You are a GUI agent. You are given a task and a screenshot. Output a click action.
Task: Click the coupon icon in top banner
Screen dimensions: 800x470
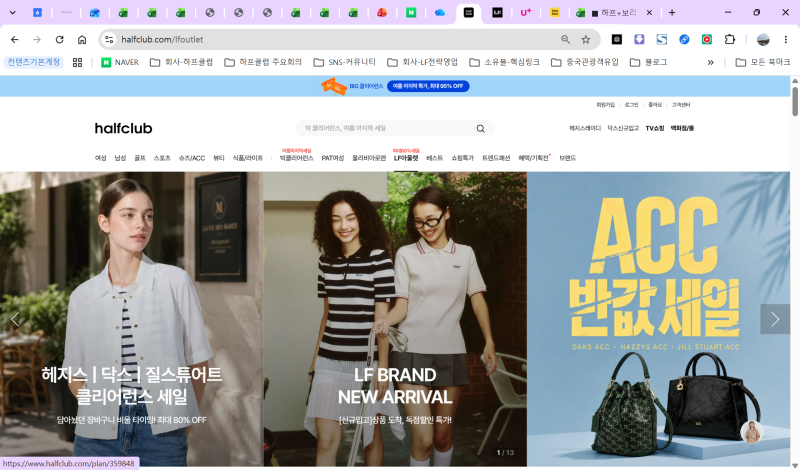click(334, 86)
